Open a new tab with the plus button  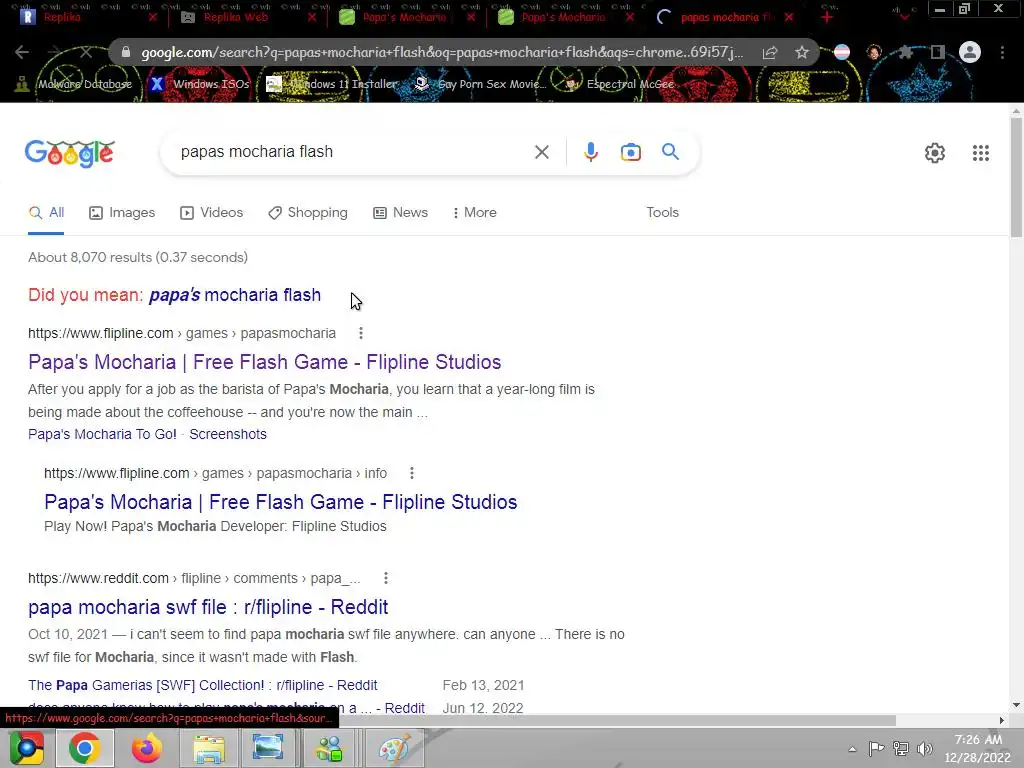(827, 17)
